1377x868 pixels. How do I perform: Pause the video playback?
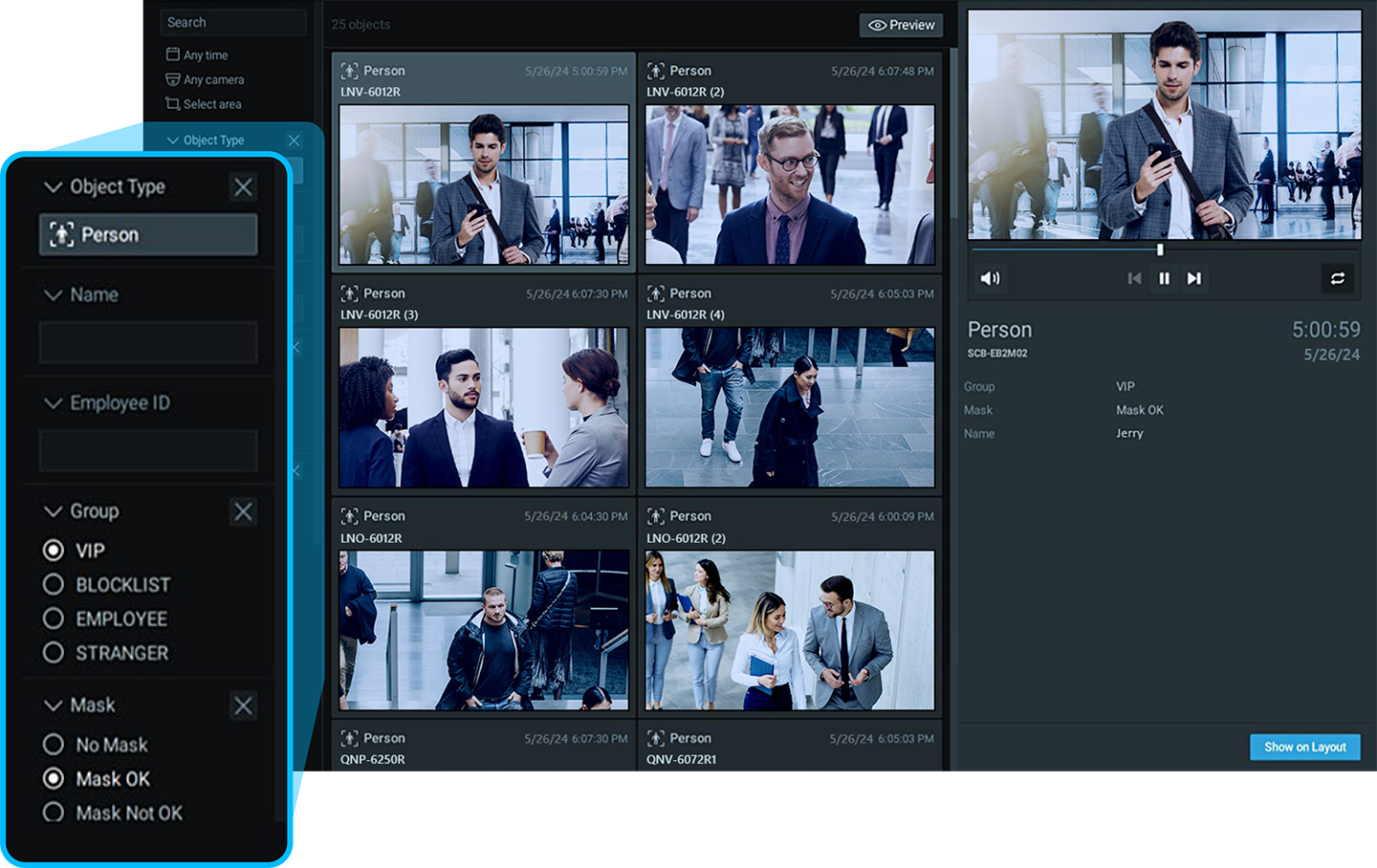tap(1164, 278)
